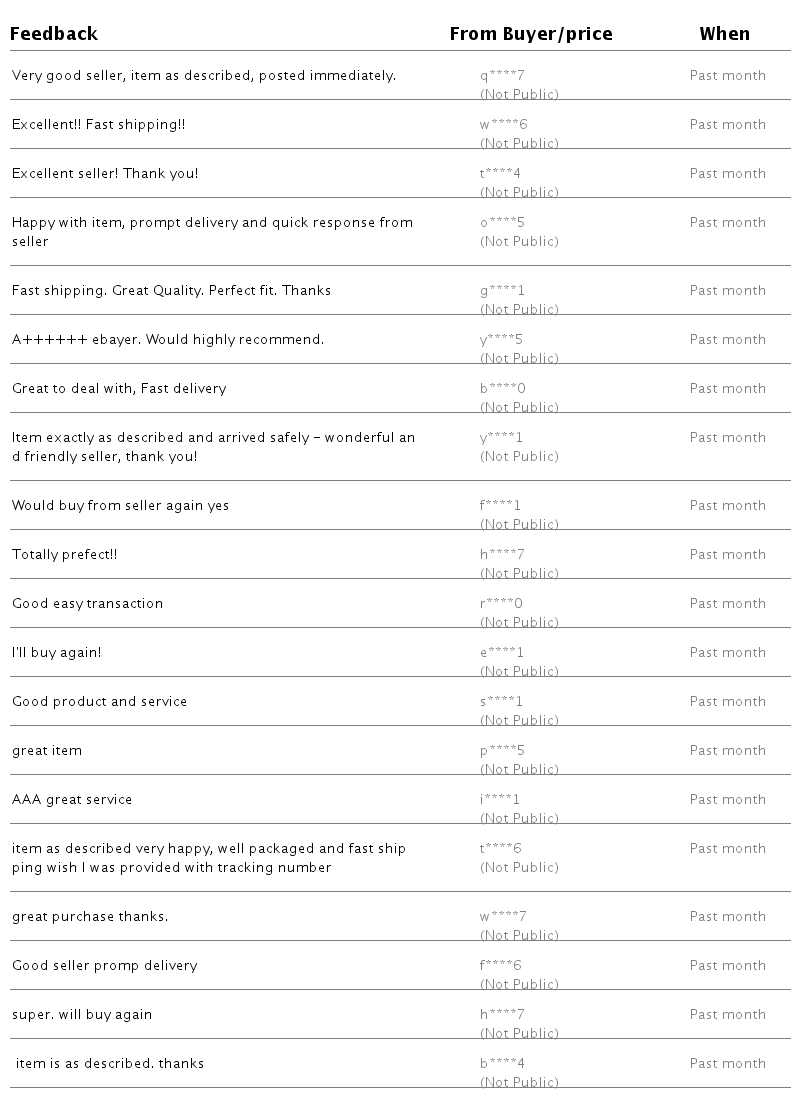
Task: Open buyer y****1 profile
Action: pyautogui.click(x=501, y=438)
